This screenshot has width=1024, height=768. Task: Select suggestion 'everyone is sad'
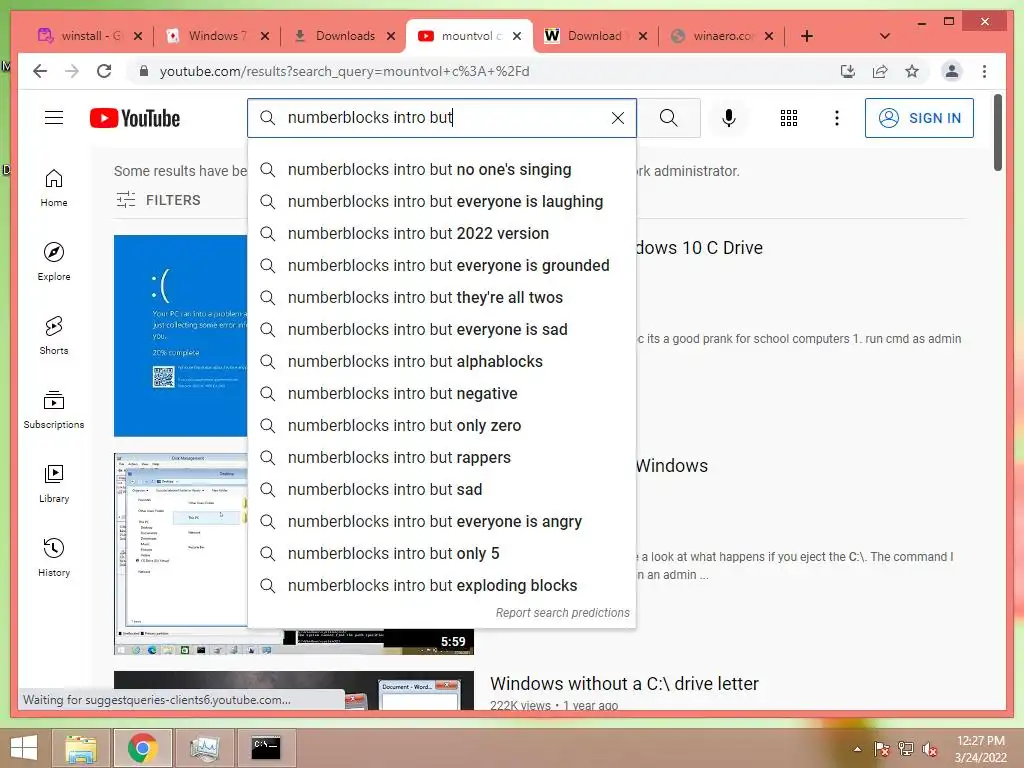coord(441,330)
